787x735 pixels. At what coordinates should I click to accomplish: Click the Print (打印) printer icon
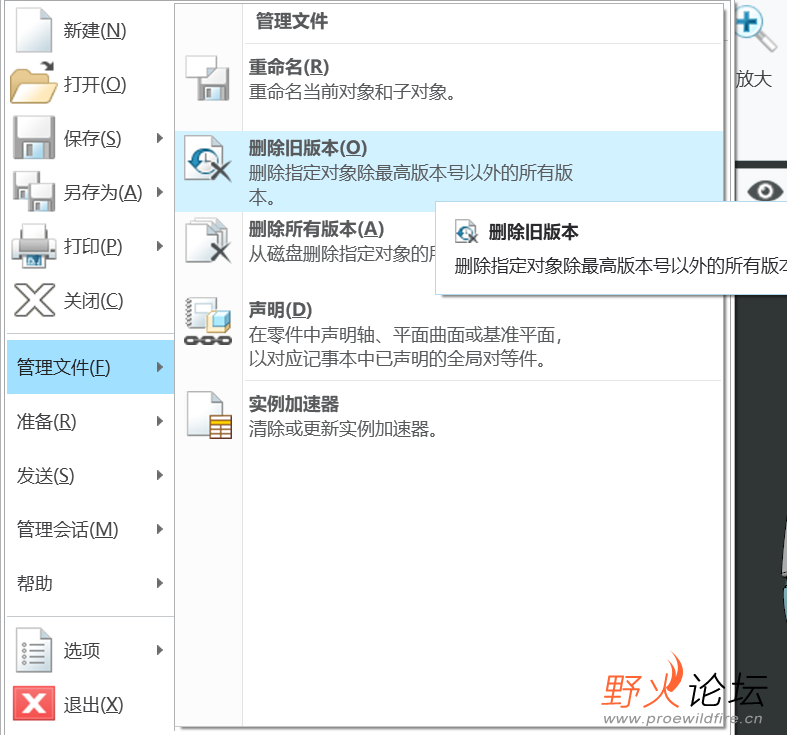pos(34,246)
